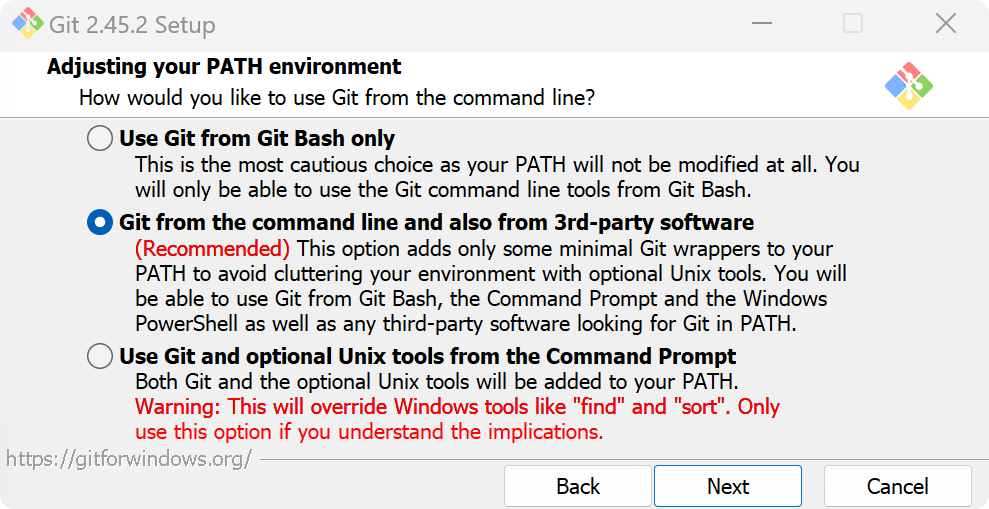This screenshot has height=509, width=989.
Task: Choose Git from the command line and 3rd-party software
Action: coord(100,222)
